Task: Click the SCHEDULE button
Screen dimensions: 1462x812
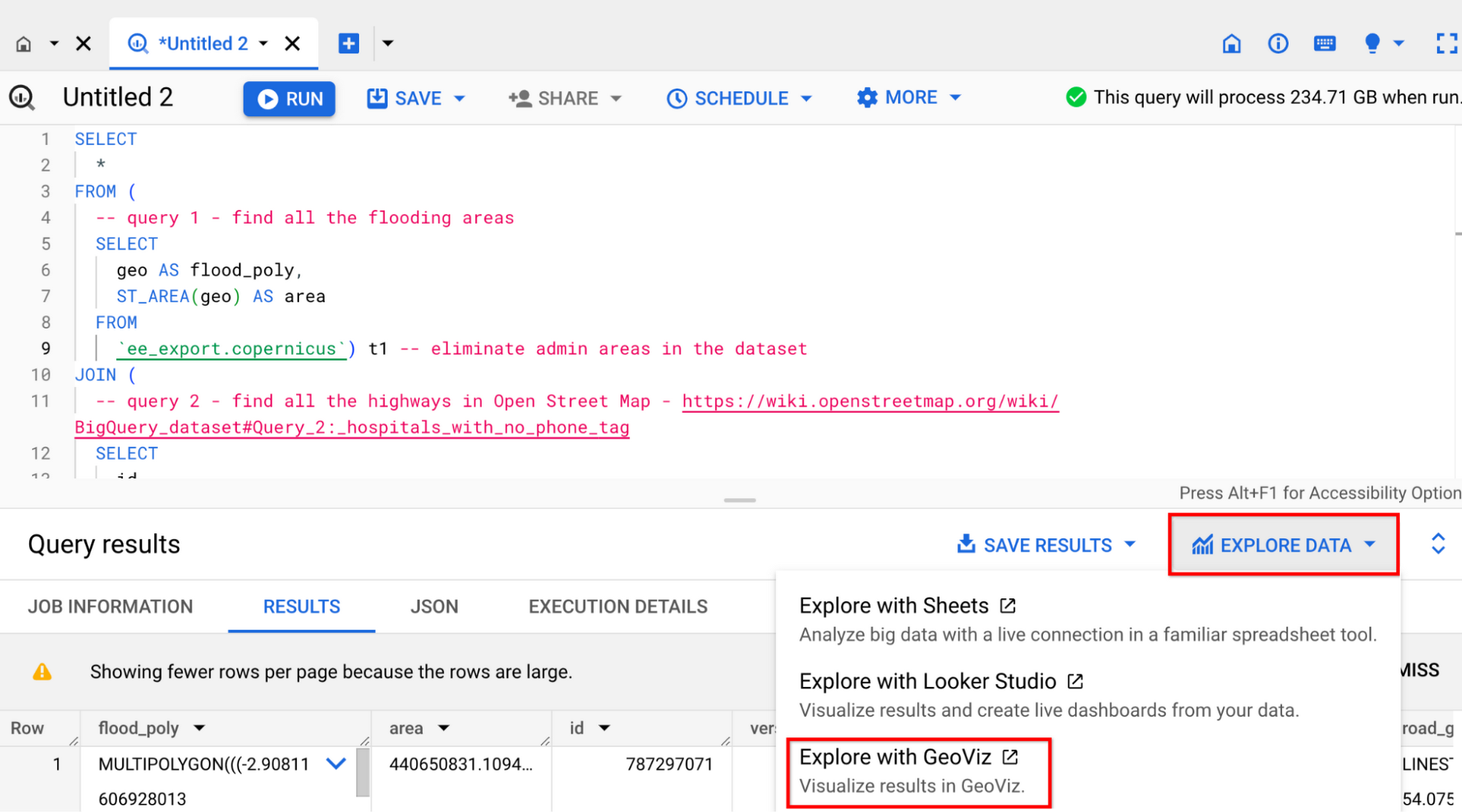Action: click(x=728, y=99)
